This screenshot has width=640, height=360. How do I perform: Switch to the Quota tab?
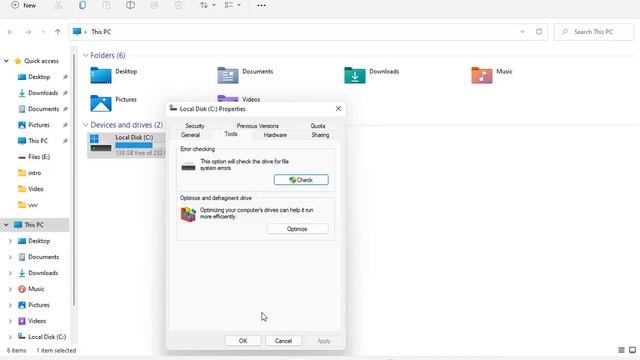[x=318, y=126]
